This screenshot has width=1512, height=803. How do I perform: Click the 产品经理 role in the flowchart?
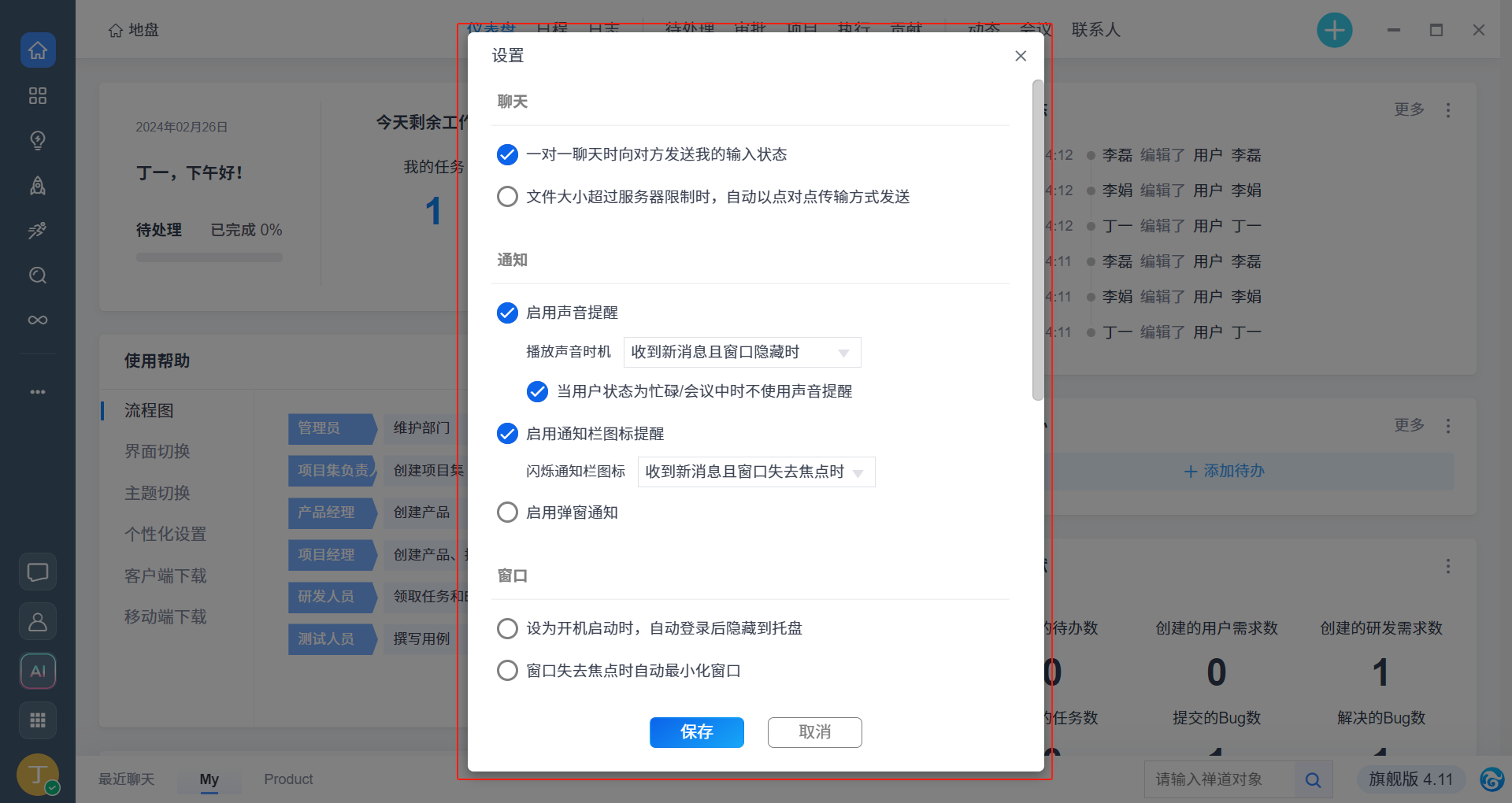pyautogui.click(x=332, y=513)
